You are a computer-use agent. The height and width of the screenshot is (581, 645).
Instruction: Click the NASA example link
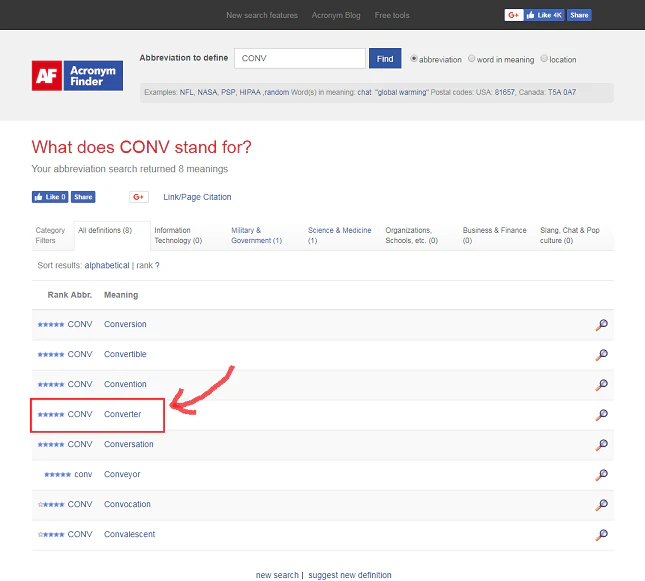point(207,92)
